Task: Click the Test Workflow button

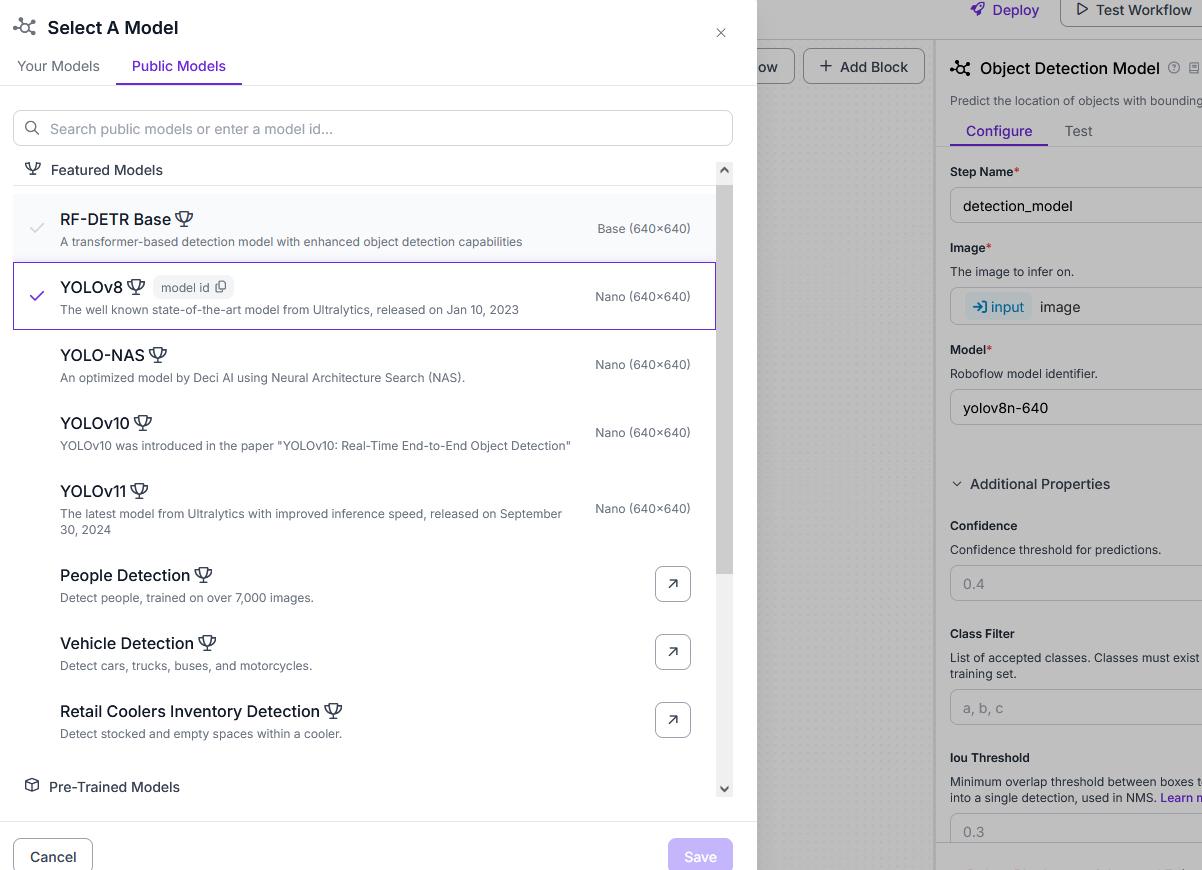Action: coord(1132,10)
